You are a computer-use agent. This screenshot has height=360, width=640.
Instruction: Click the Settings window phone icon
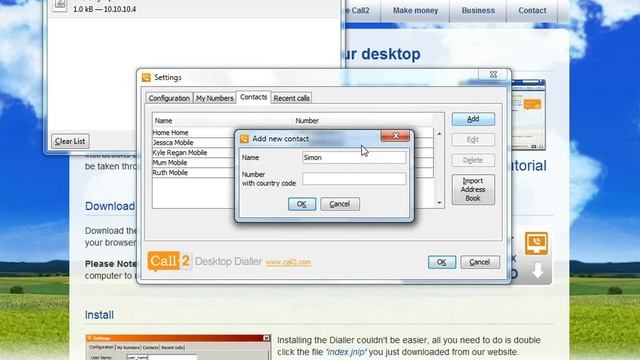(146, 78)
